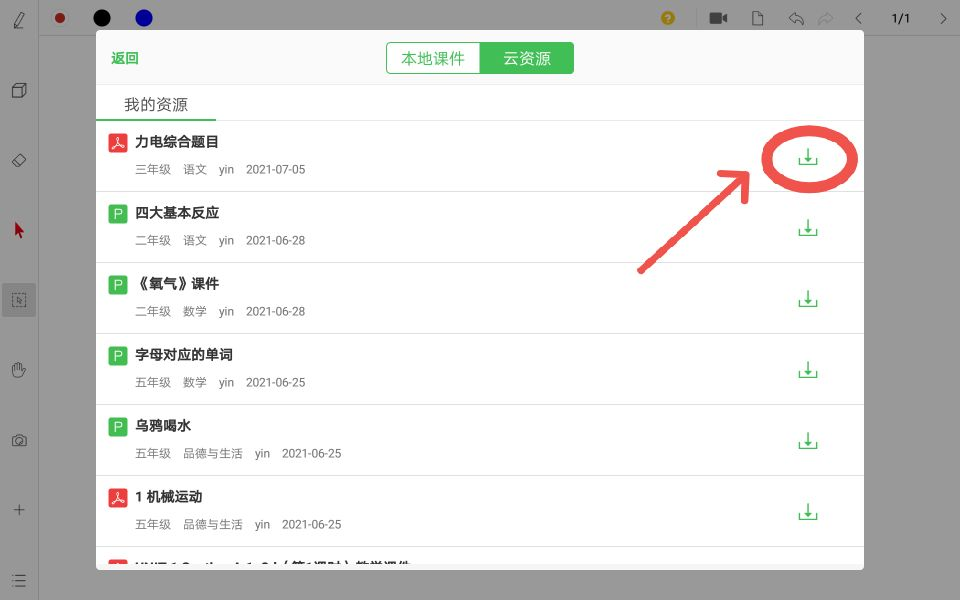
Task: Redo the last action
Action: pyautogui.click(x=825, y=18)
